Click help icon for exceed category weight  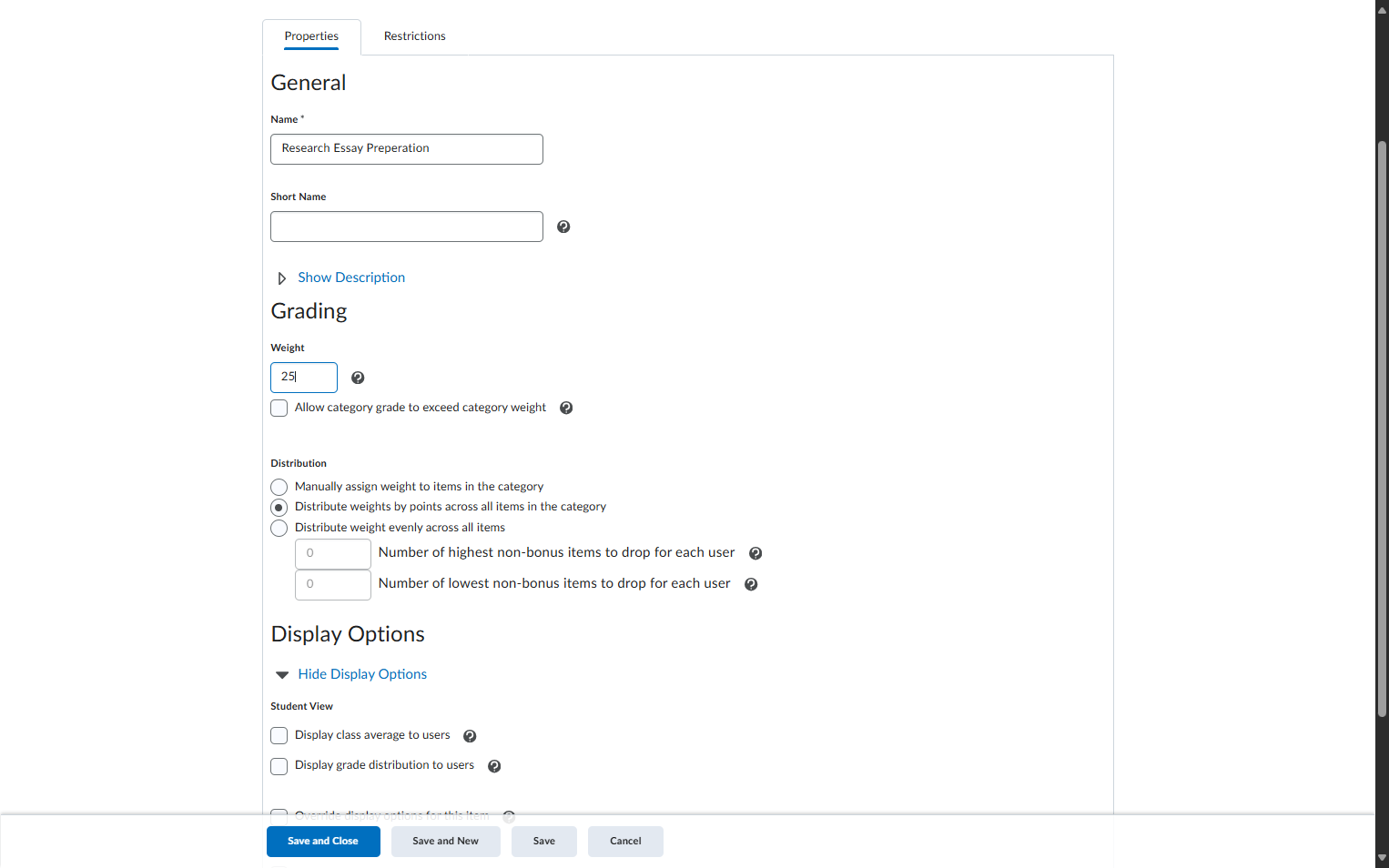pos(566,408)
